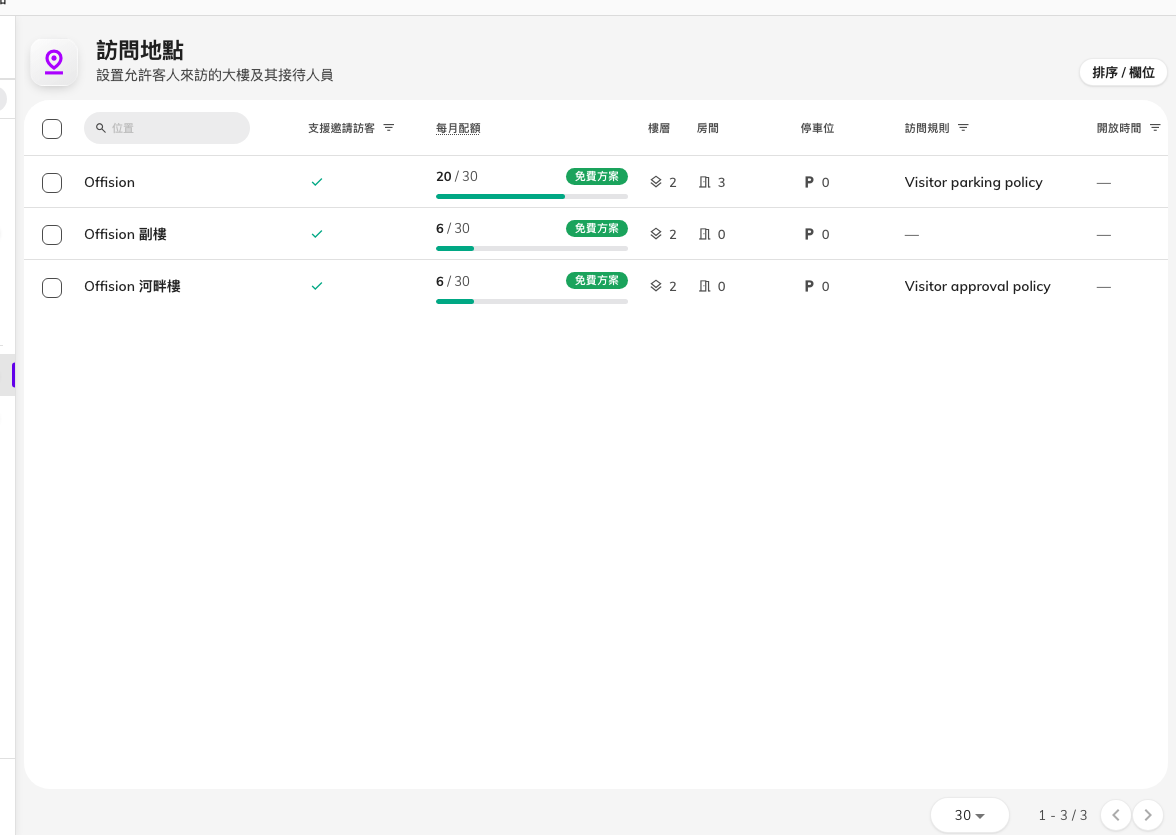This screenshot has width=1176, height=835.
Task: Open filter icon beside 開放時間 column
Action: point(1155,128)
